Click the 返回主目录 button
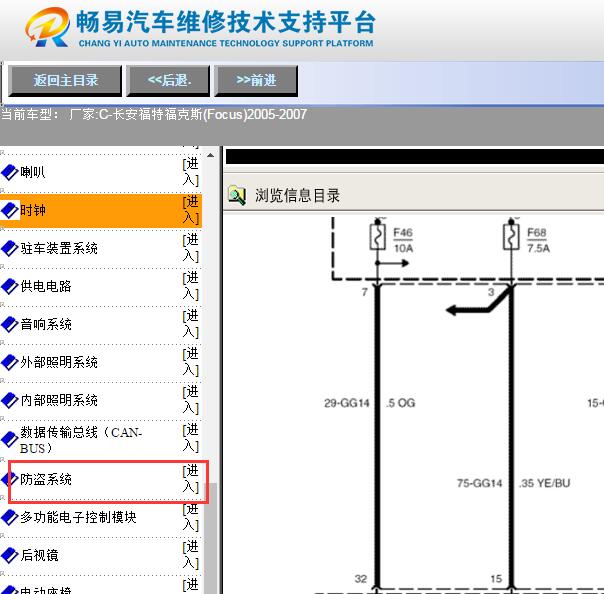 [65, 81]
